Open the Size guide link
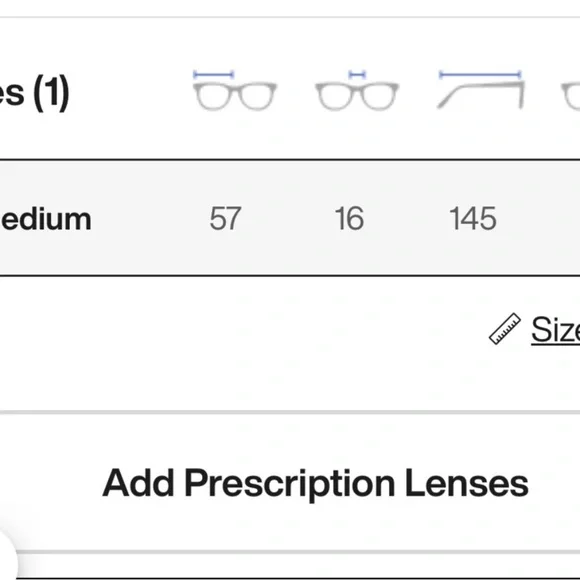The height and width of the screenshot is (580, 580). click(x=555, y=330)
